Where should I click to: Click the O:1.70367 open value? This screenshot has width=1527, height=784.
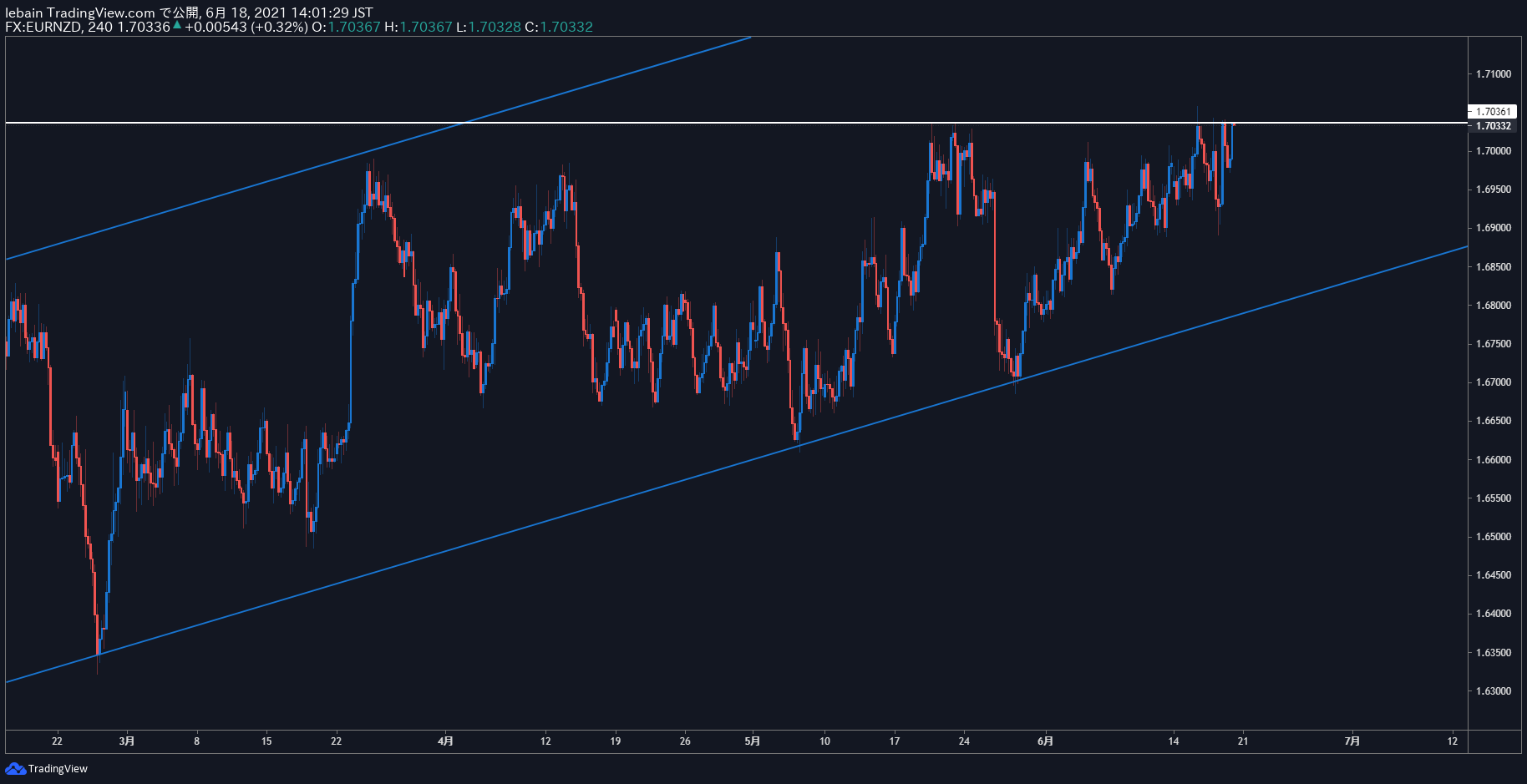[x=346, y=27]
